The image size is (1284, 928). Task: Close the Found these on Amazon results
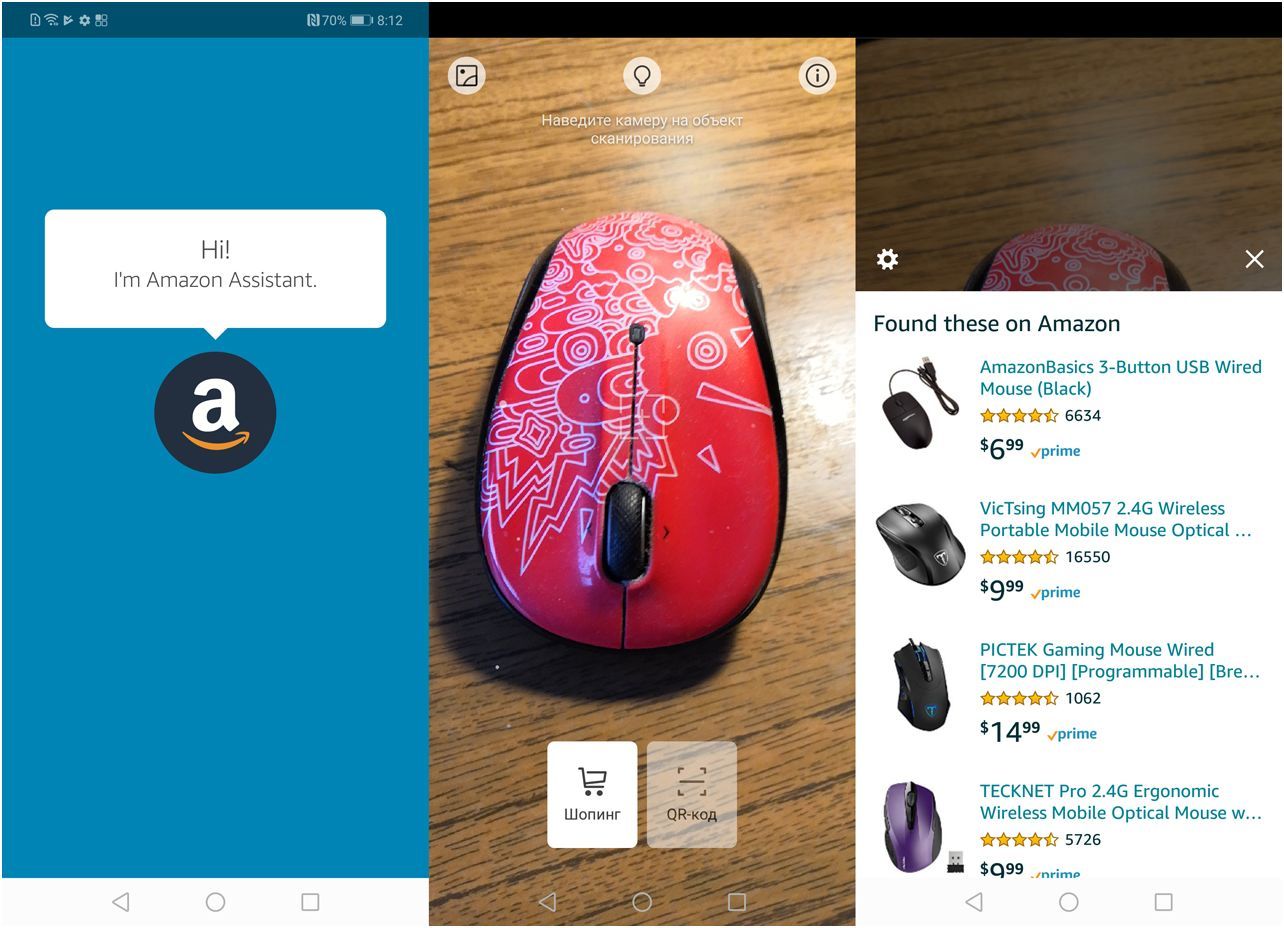(1254, 259)
